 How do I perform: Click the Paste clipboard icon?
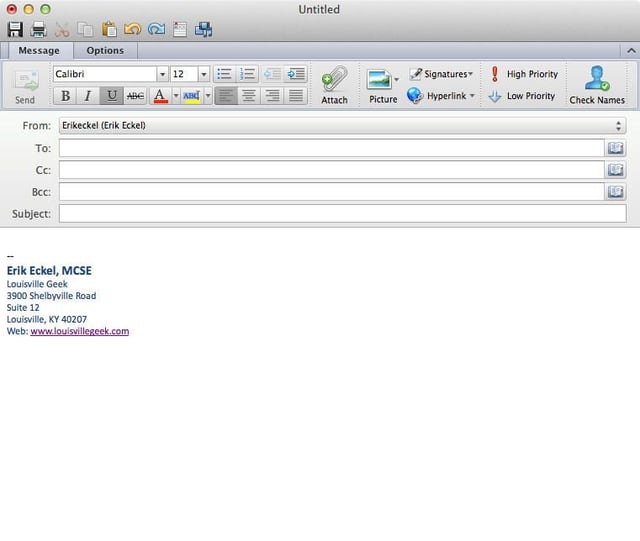pos(109,30)
